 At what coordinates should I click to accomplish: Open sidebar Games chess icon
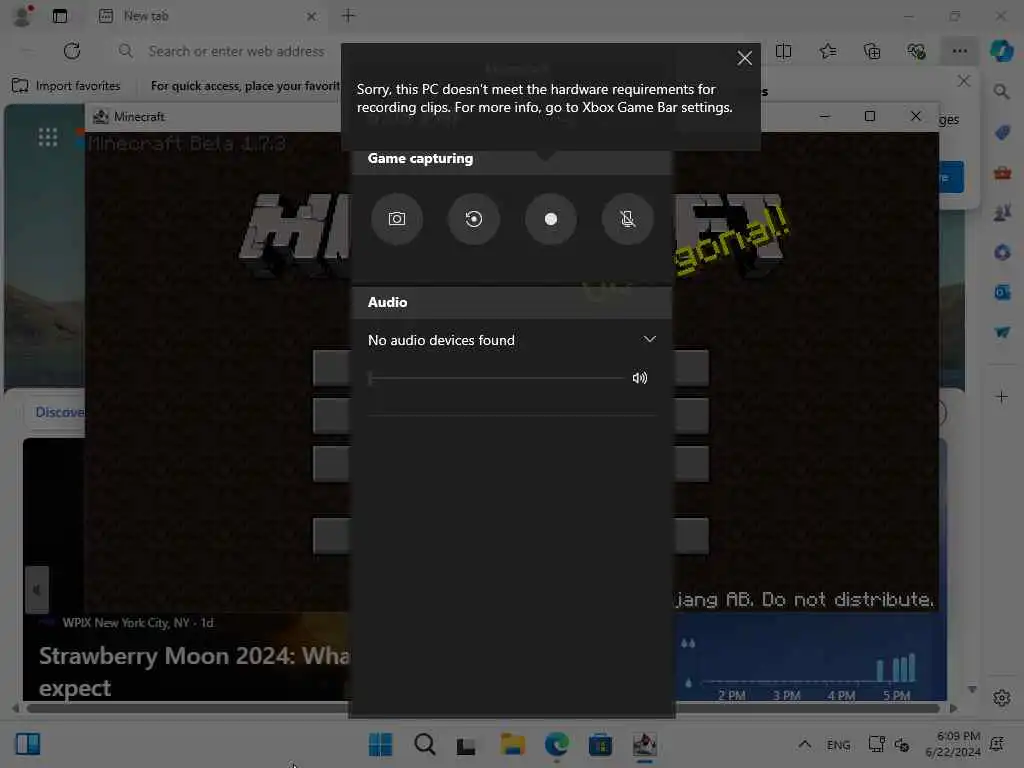click(x=1002, y=212)
